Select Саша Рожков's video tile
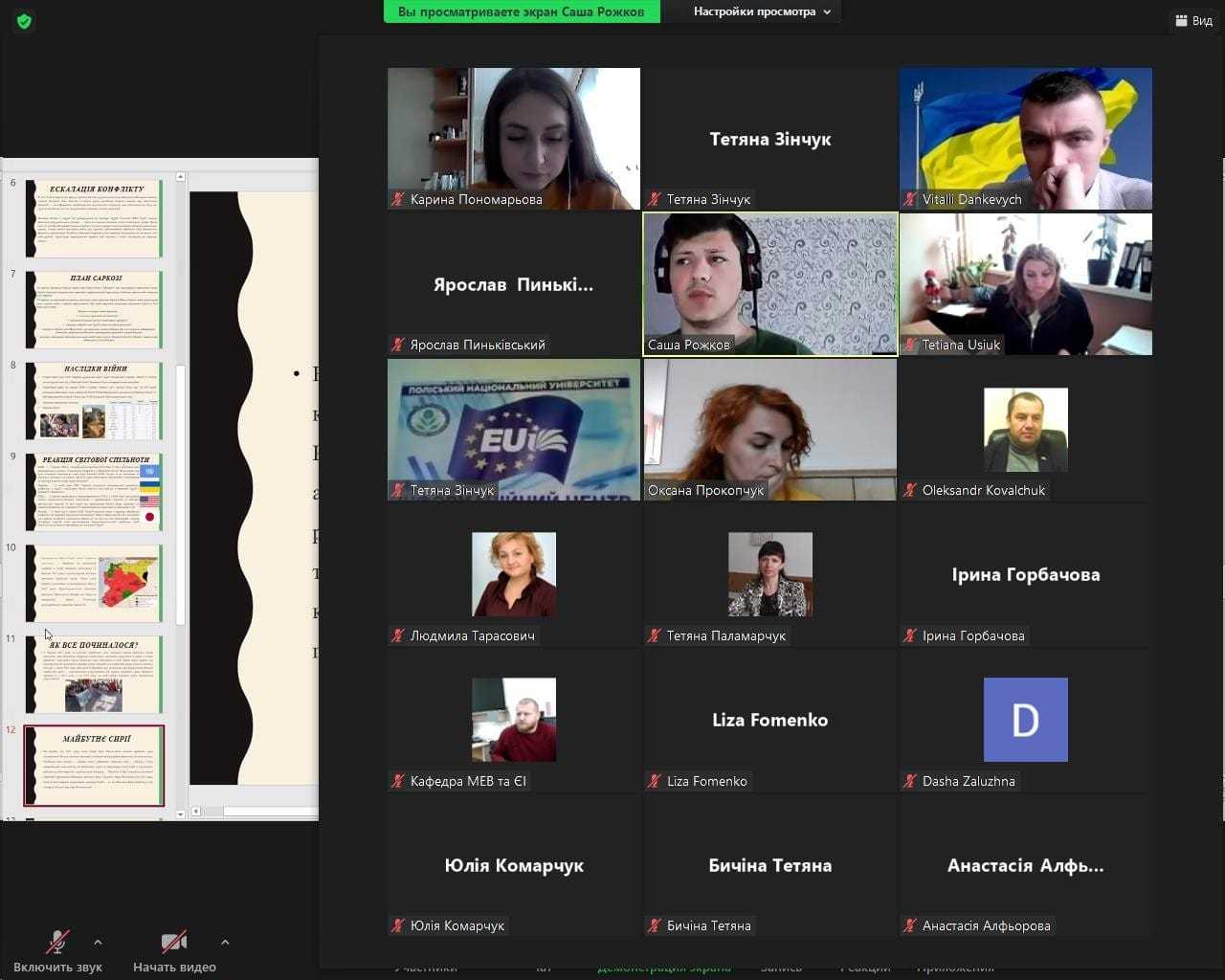The height and width of the screenshot is (980, 1225). point(770,283)
